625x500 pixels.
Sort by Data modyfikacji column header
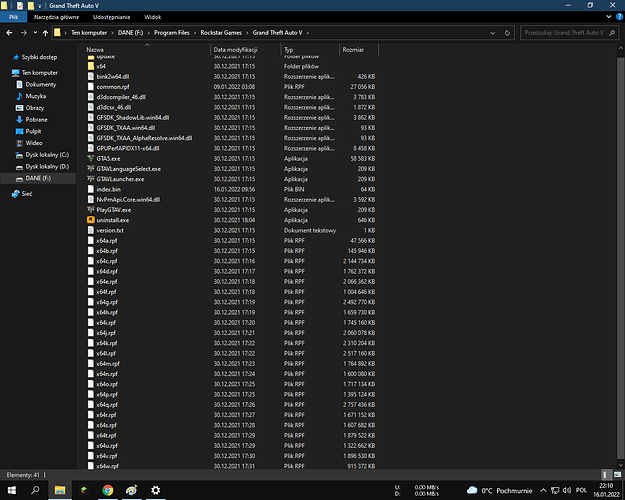click(x=235, y=50)
